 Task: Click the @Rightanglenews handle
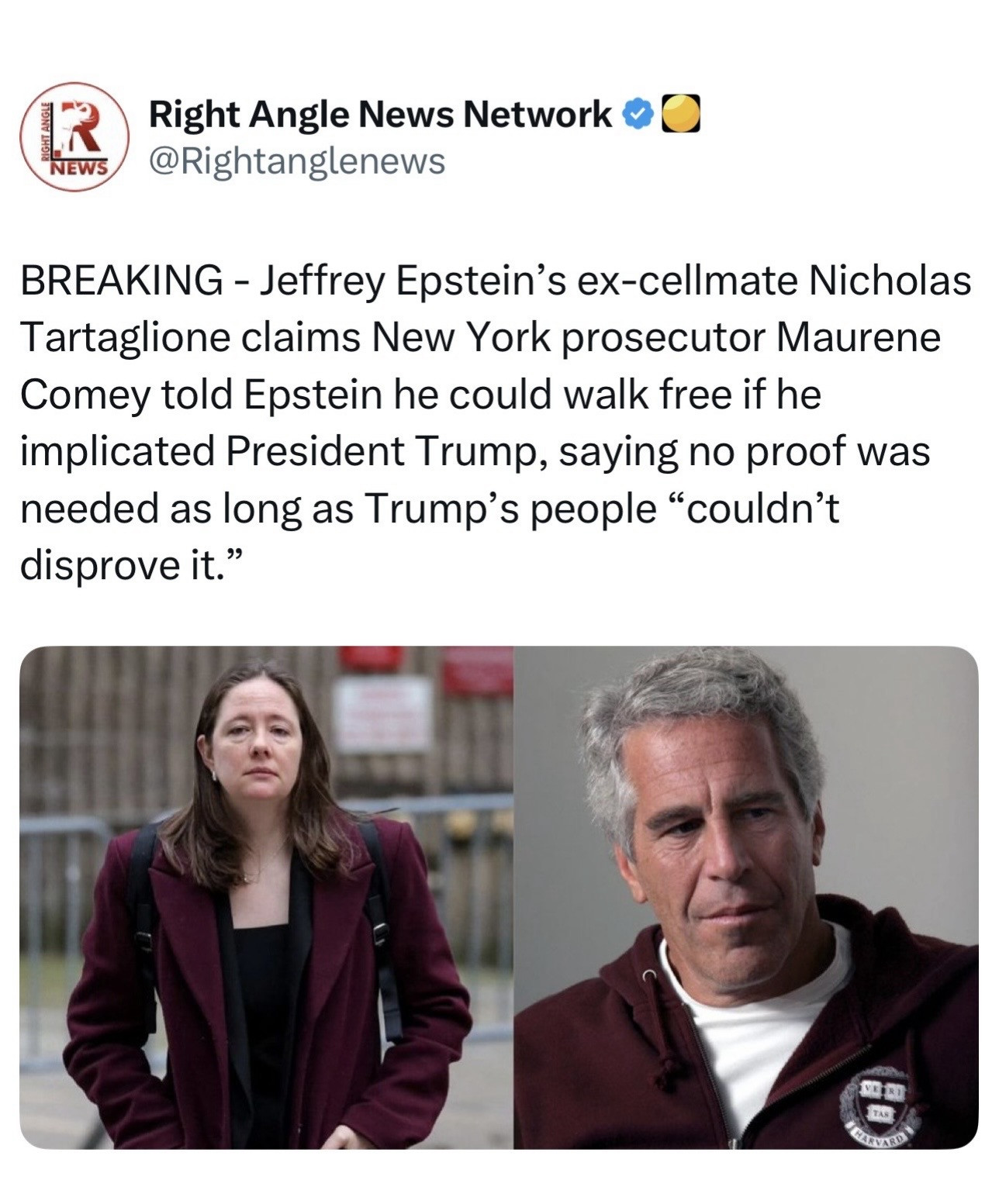(x=297, y=161)
